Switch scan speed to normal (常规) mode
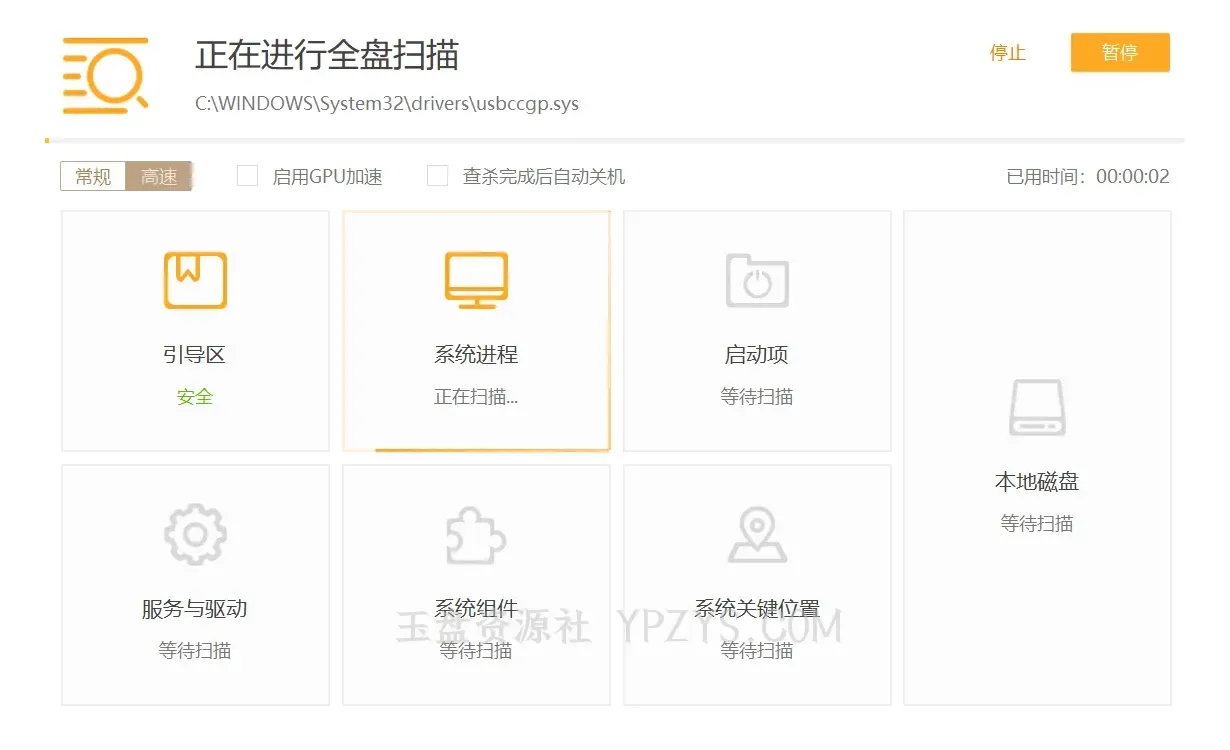This screenshot has width=1230, height=750. [x=93, y=177]
